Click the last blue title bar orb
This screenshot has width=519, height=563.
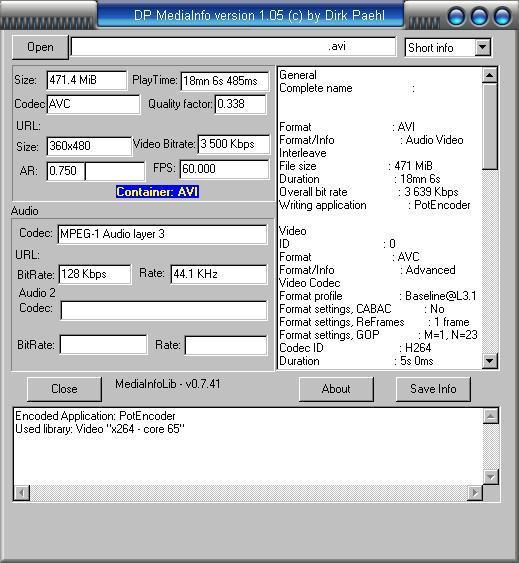coord(502,16)
